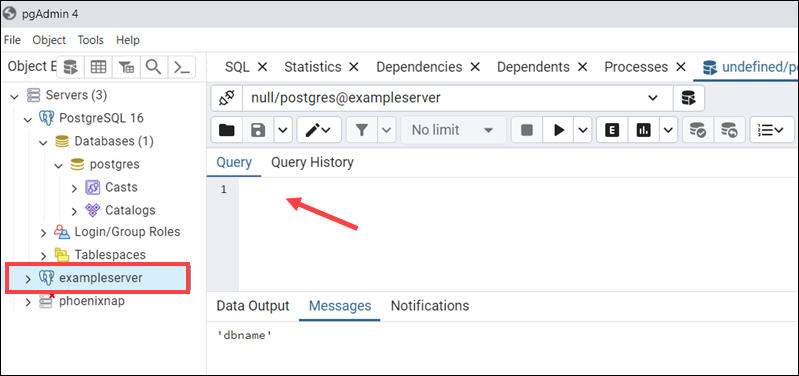The width and height of the screenshot is (799, 376).
Task: Click the connection status plug icon
Action: (x=227, y=98)
